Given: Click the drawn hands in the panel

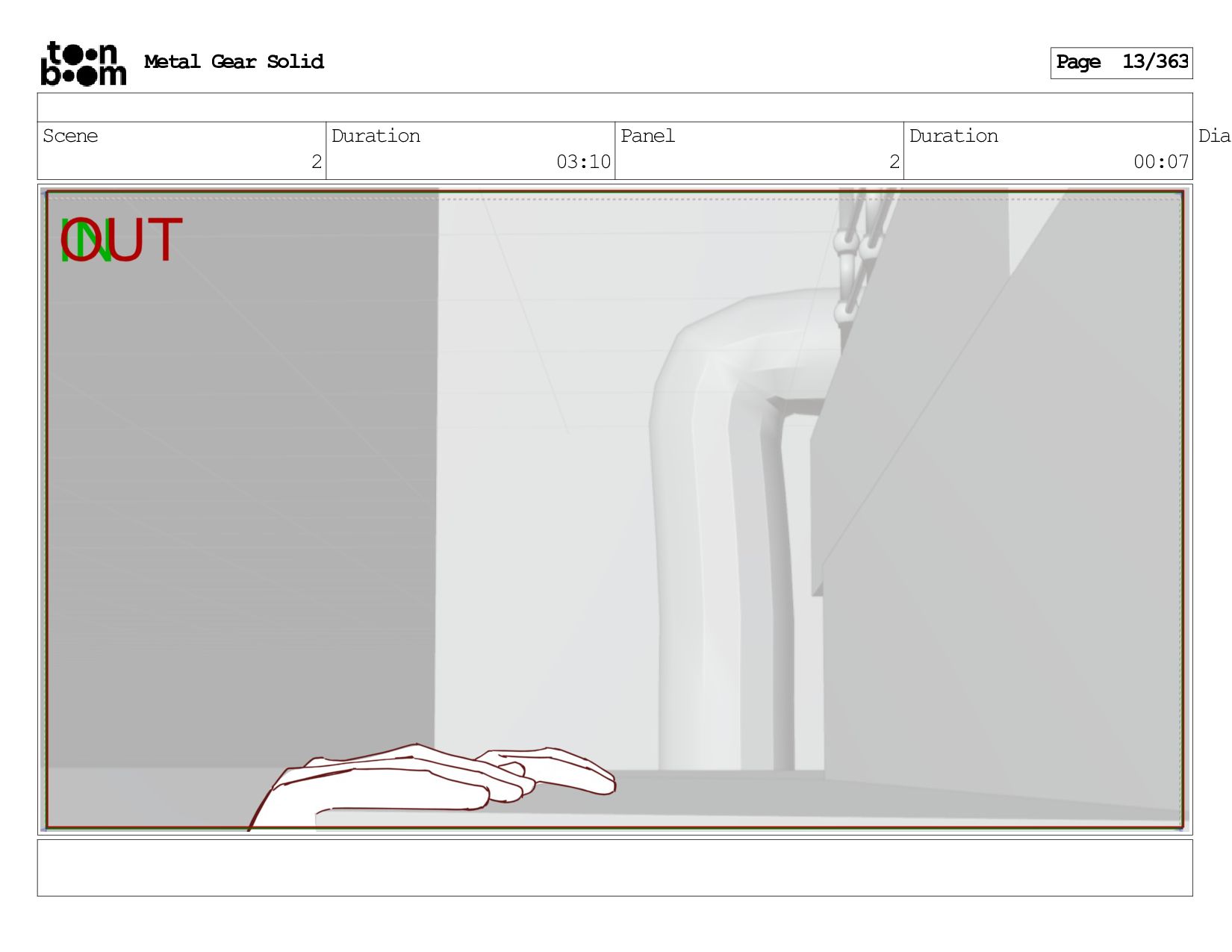Looking at the screenshot, I should click(x=432, y=786).
